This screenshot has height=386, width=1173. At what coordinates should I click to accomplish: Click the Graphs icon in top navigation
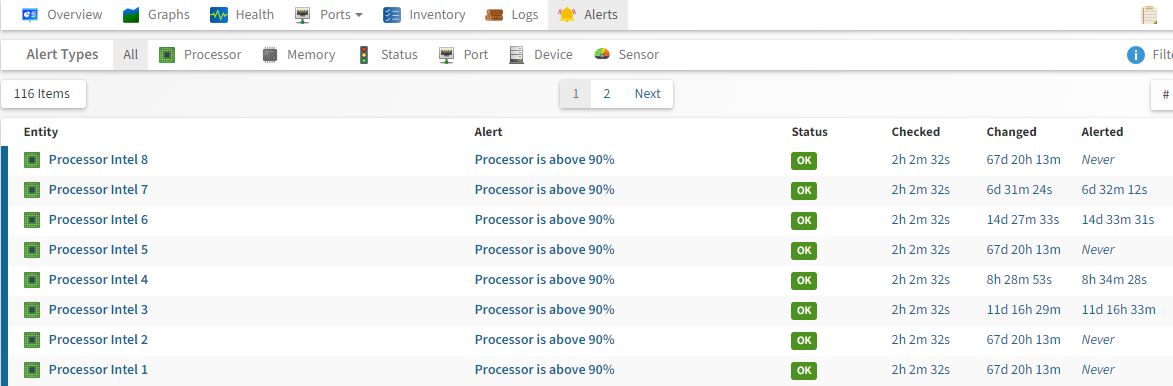[x=131, y=14]
